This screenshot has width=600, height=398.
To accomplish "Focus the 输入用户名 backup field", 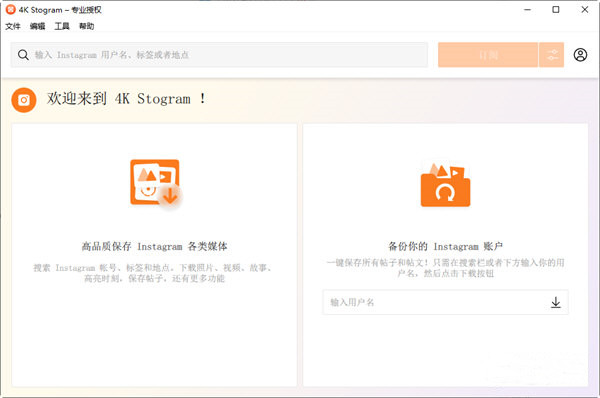I will coord(445,302).
